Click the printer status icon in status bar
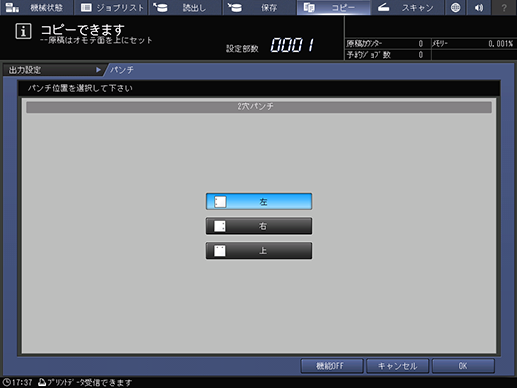517x388 pixels. point(42,382)
